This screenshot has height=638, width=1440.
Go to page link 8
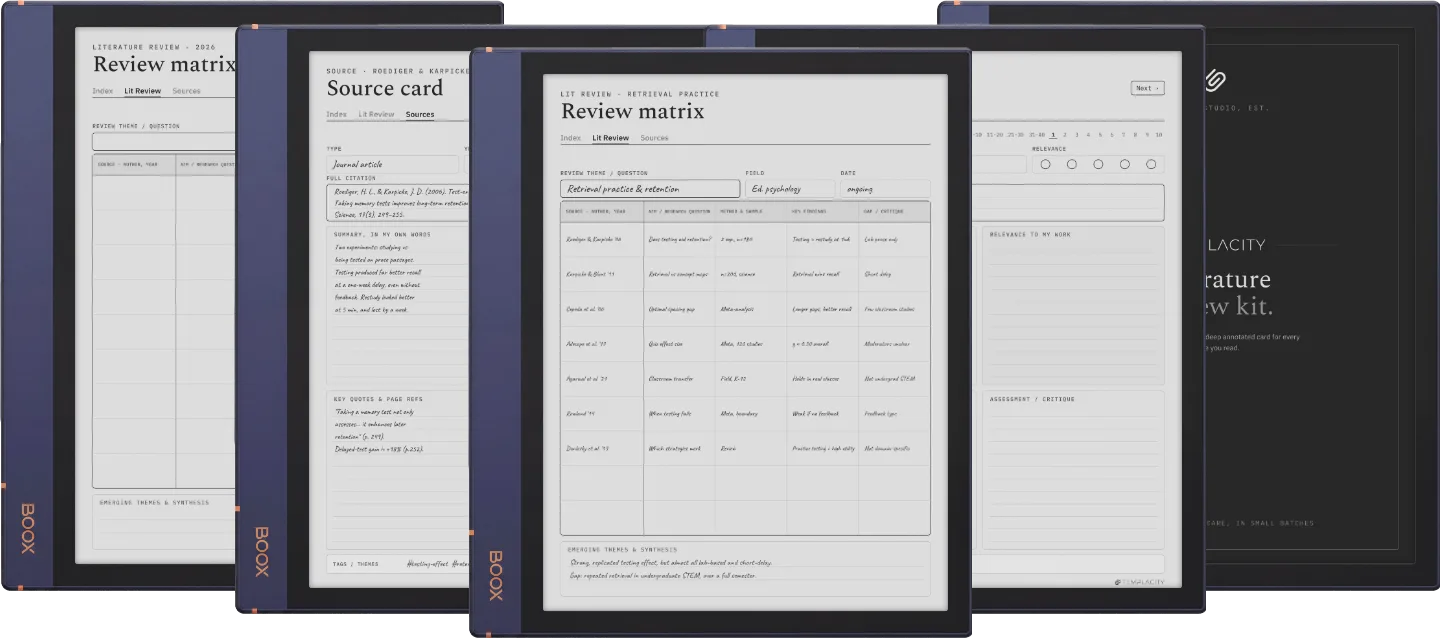pyautogui.click(x=1135, y=134)
